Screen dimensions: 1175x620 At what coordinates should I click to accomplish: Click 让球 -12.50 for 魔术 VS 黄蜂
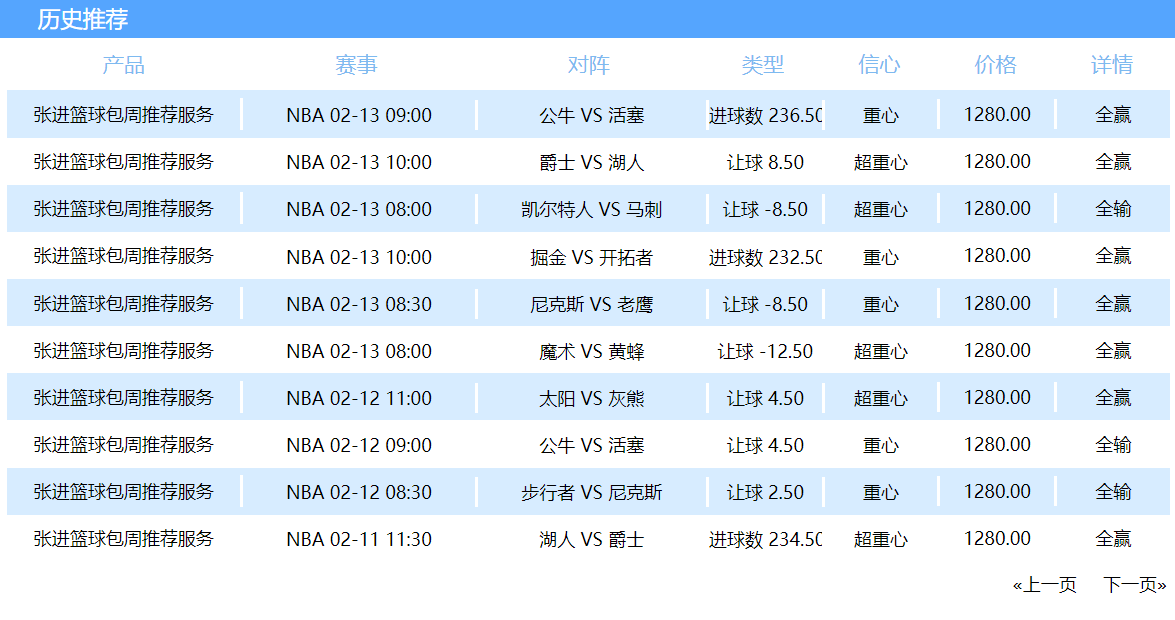(x=765, y=351)
